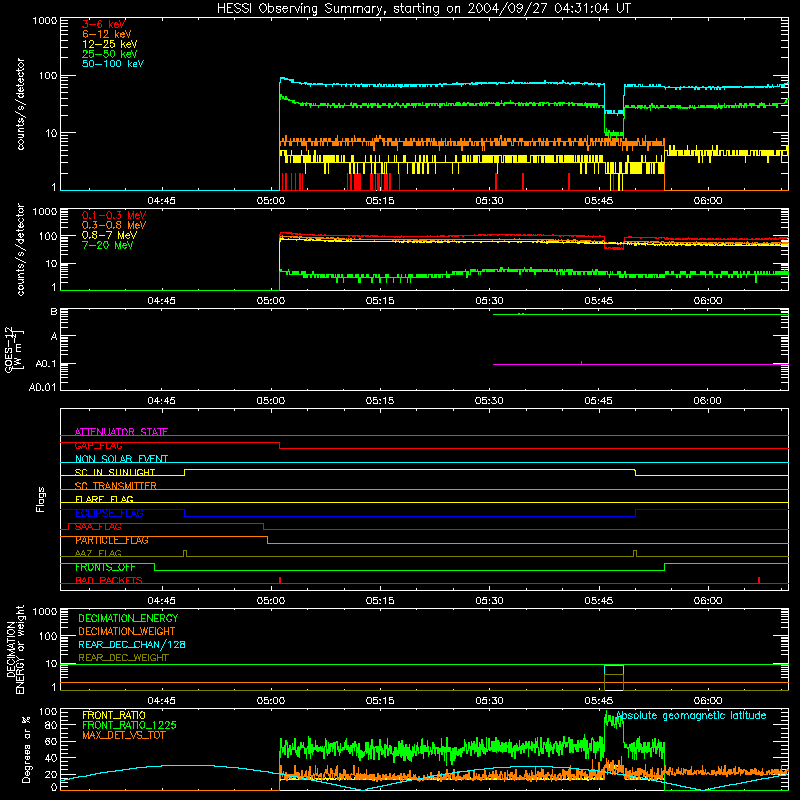Select the 25-50 keV legend label
Viewport: 800px width, 800px height.
coord(110,54)
